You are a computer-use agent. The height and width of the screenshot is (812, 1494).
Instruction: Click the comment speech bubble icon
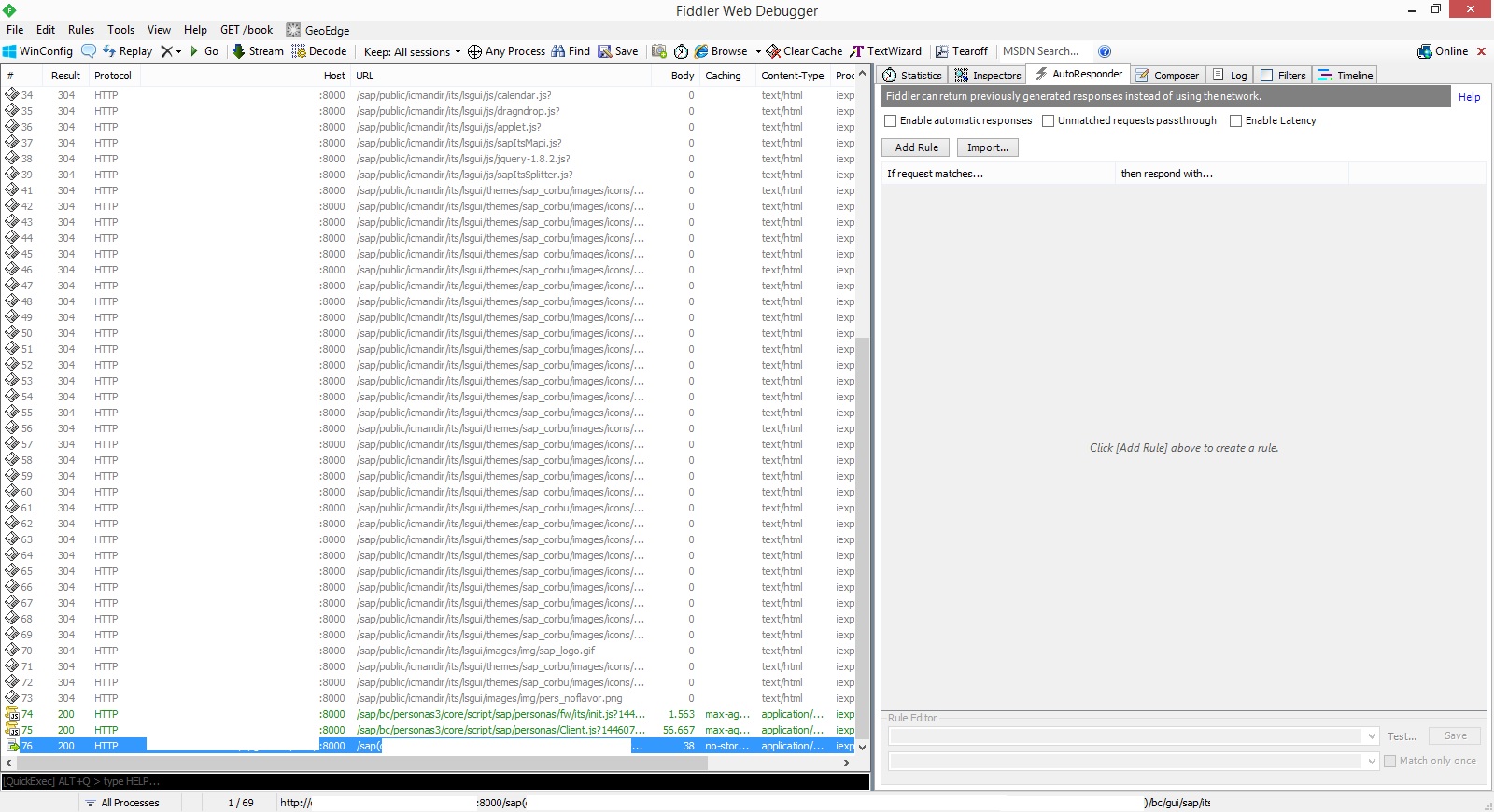(x=89, y=51)
